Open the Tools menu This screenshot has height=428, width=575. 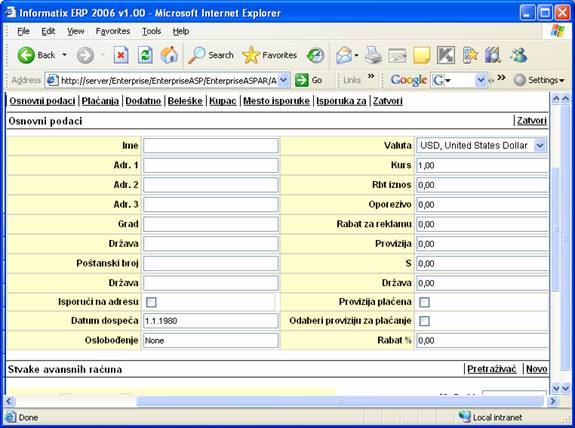point(151,31)
